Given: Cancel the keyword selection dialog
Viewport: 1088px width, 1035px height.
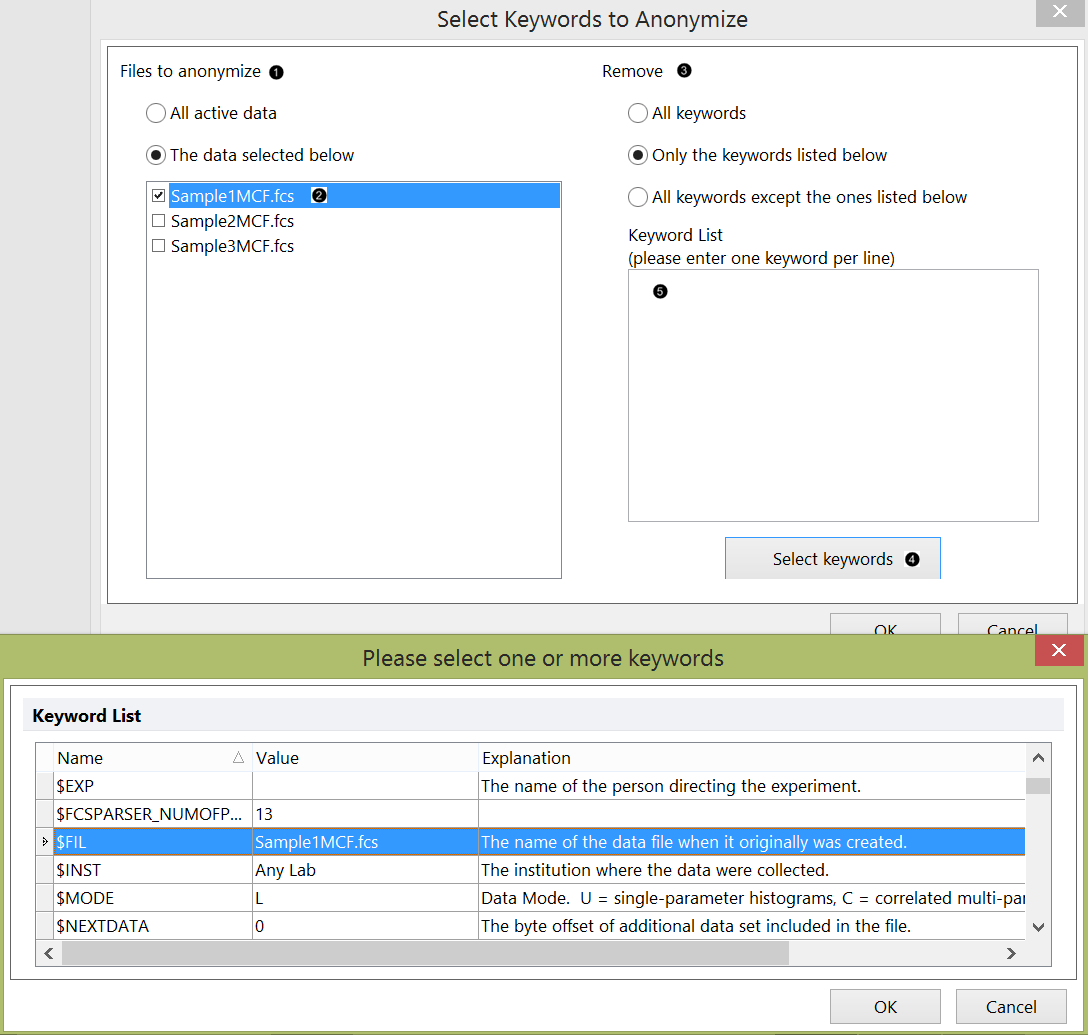Looking at the screenshot, I should pos(1011,1007).
